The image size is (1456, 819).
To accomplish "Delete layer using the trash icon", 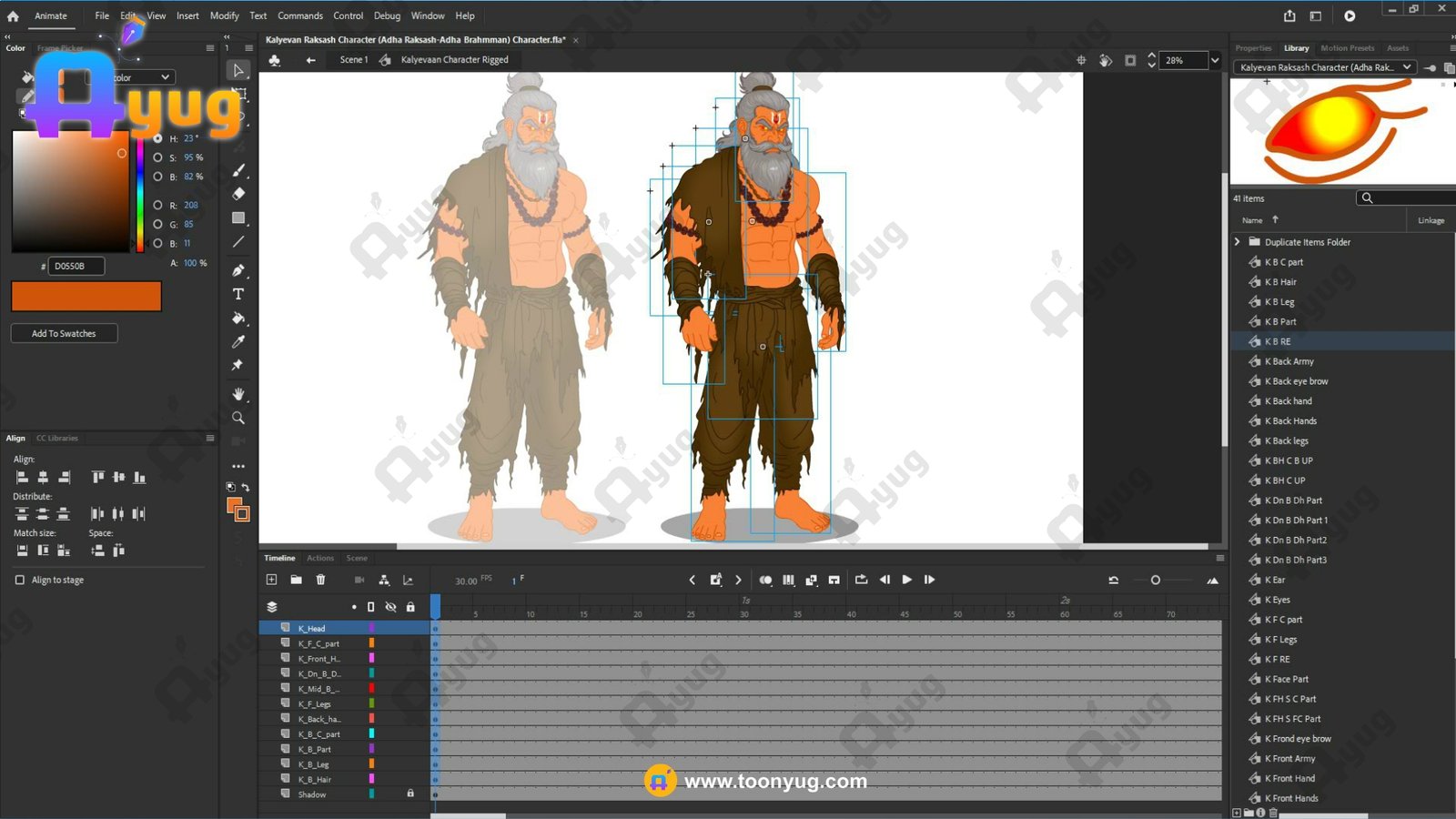I will coord(320,580).
